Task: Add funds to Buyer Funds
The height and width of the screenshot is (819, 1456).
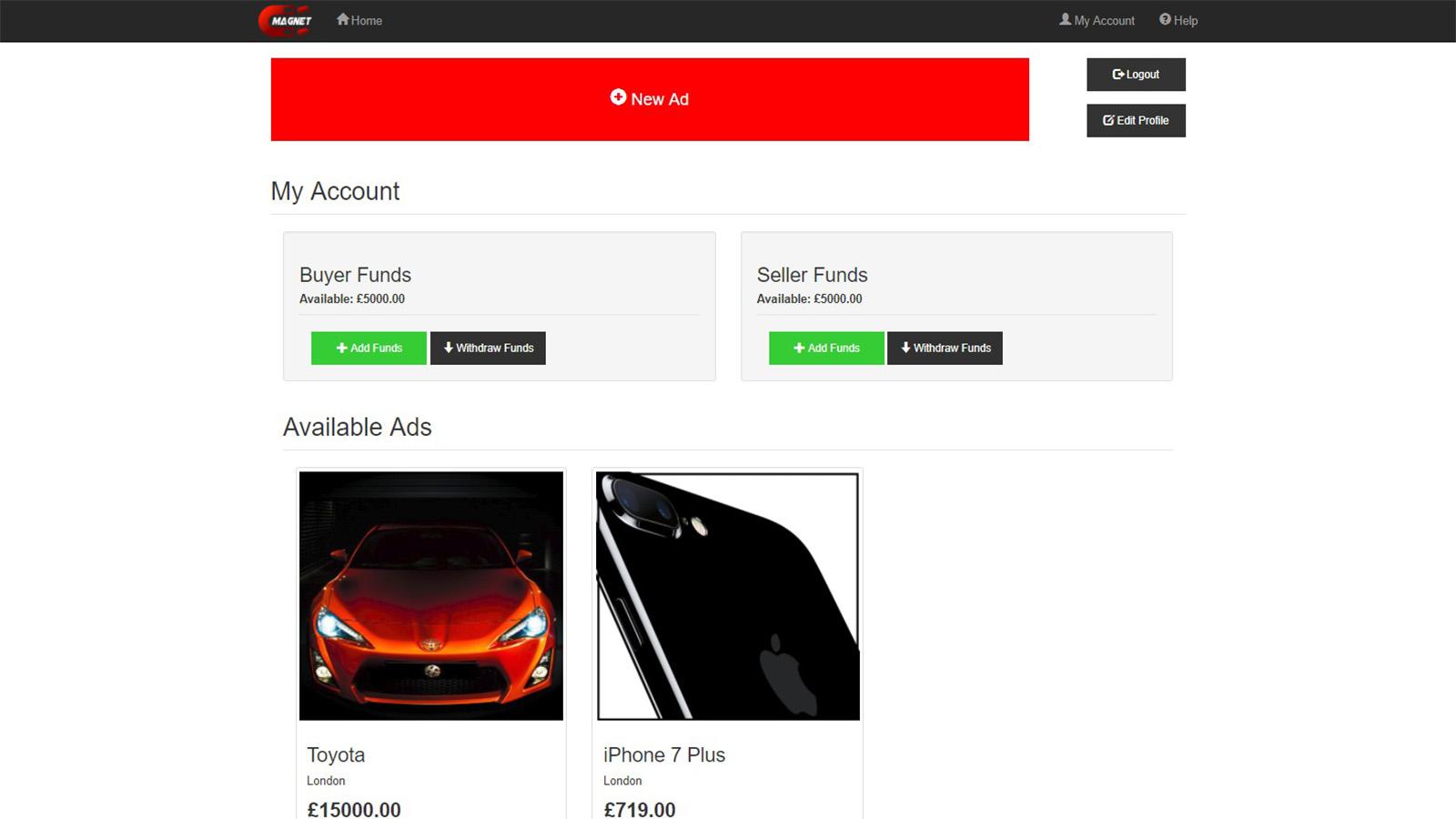Action: (x=369, y=348)
